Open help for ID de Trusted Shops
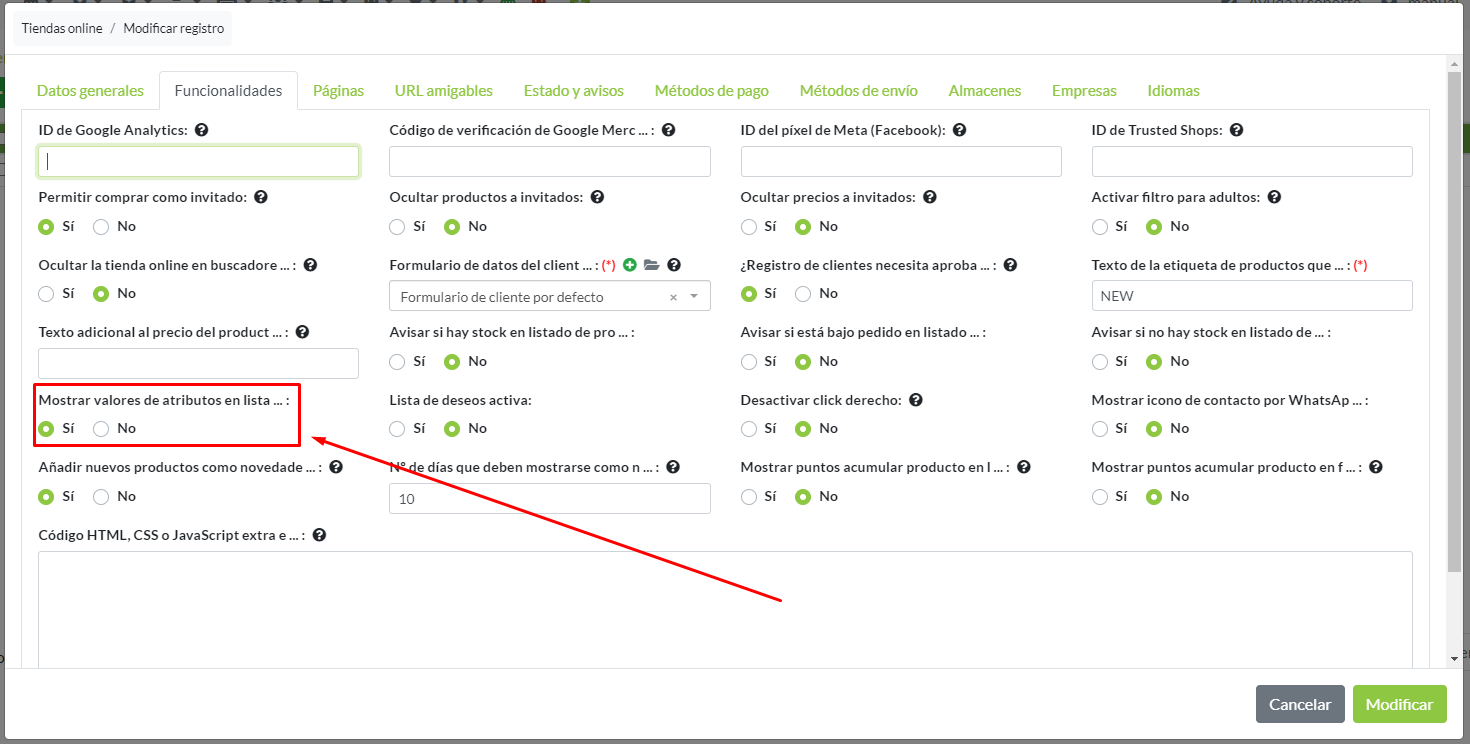1470x744 pixels. pyautogui.click(x=1237, y=129)
